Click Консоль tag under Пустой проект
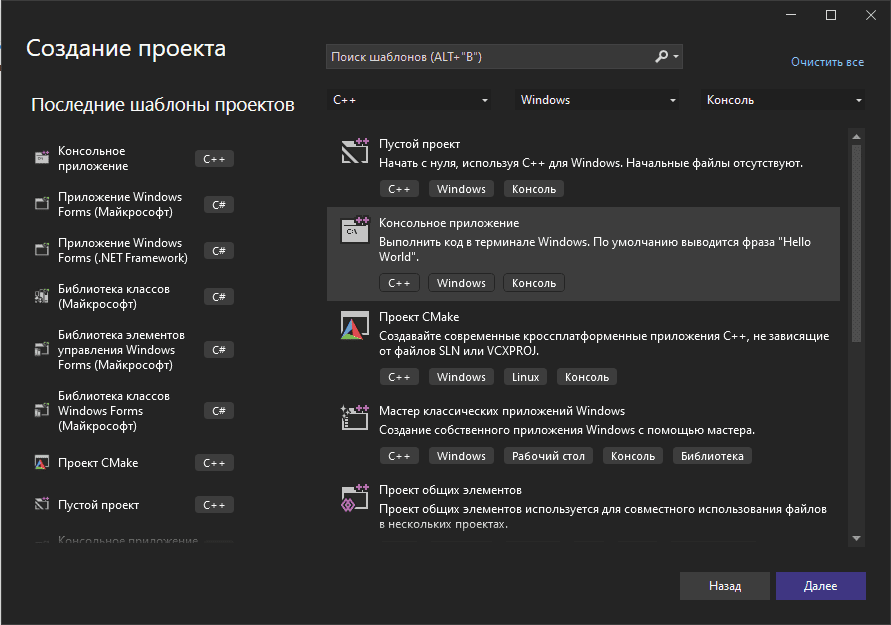Image resolution: width=891 pixels, height=625 pixels. [534, 189]
